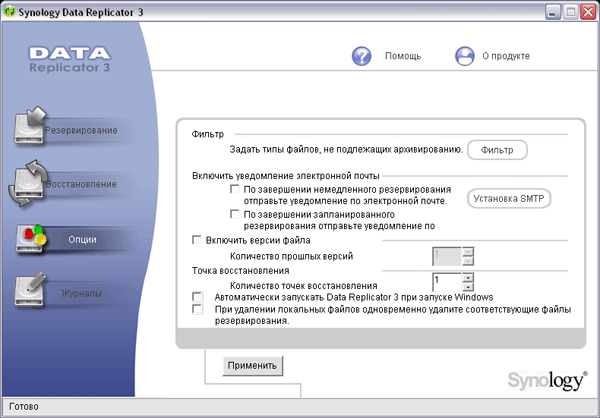
Task: Open the Восстановление section
Action: pyautogui.click(x=81, y=184)
